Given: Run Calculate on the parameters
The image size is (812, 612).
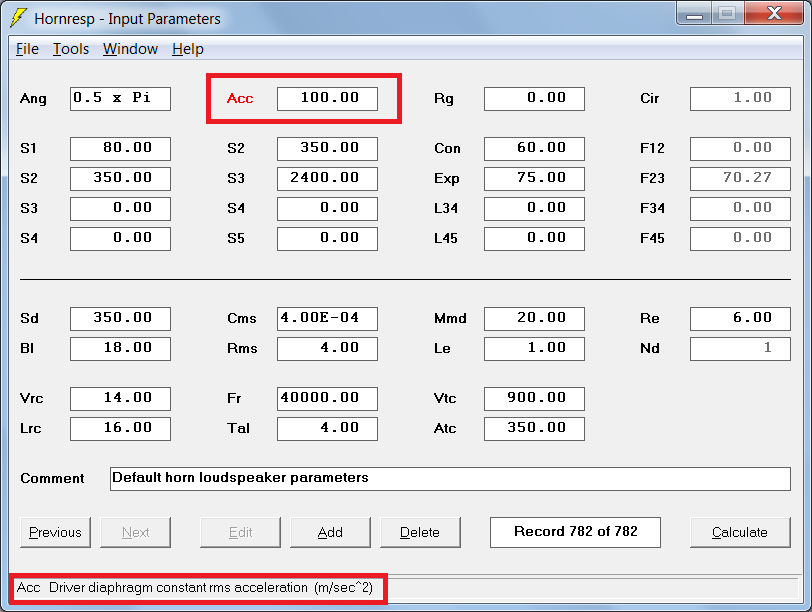Looking at the screenshot, I should 740,532.
